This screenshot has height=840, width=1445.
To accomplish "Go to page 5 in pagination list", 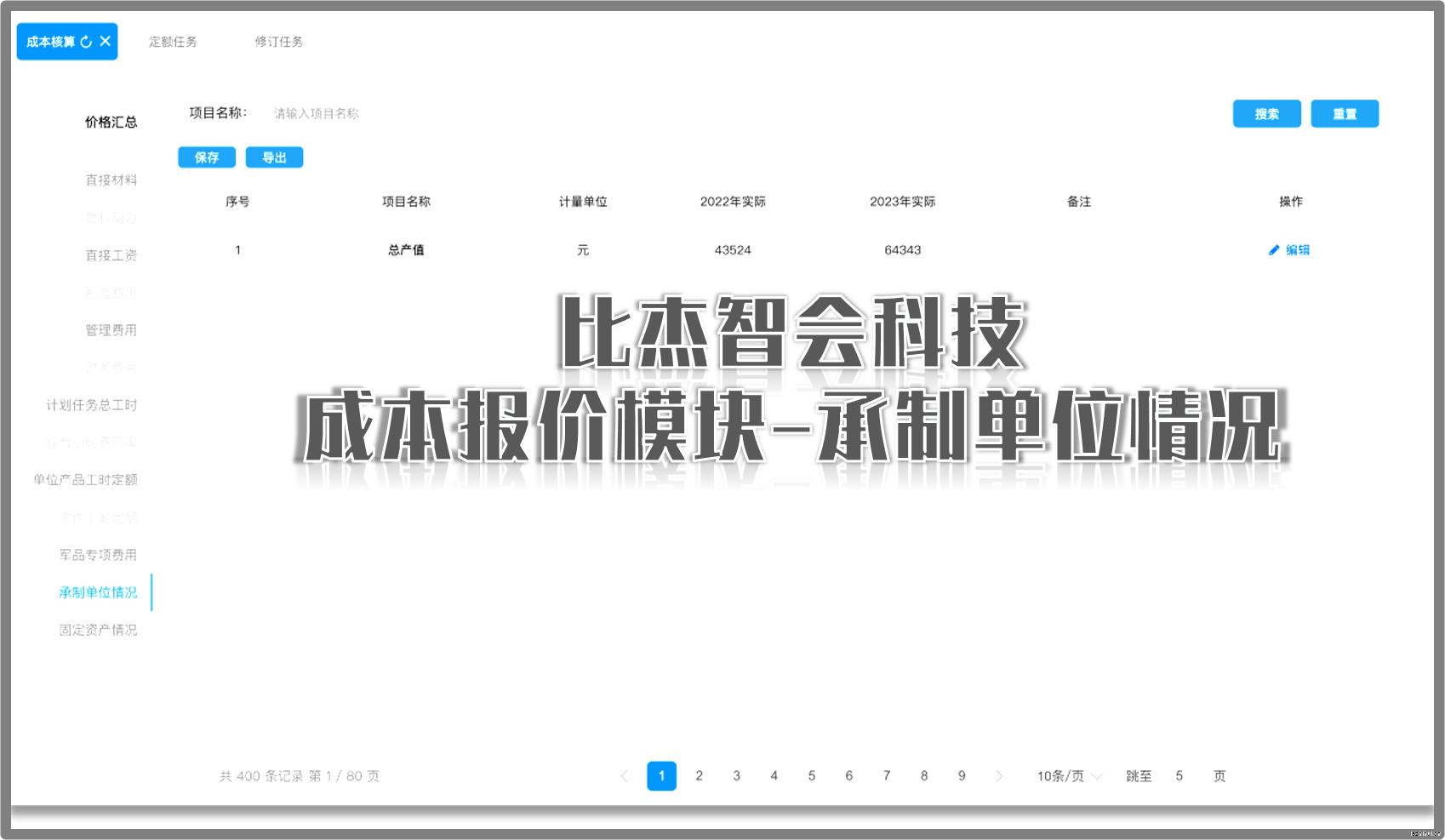I will (812, 776).
